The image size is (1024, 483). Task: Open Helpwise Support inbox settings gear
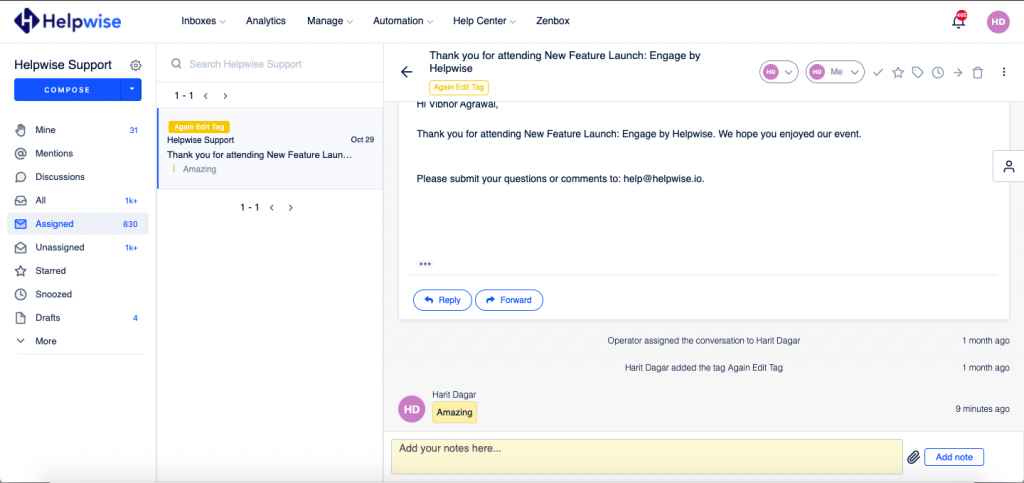(x=135, y=65)
